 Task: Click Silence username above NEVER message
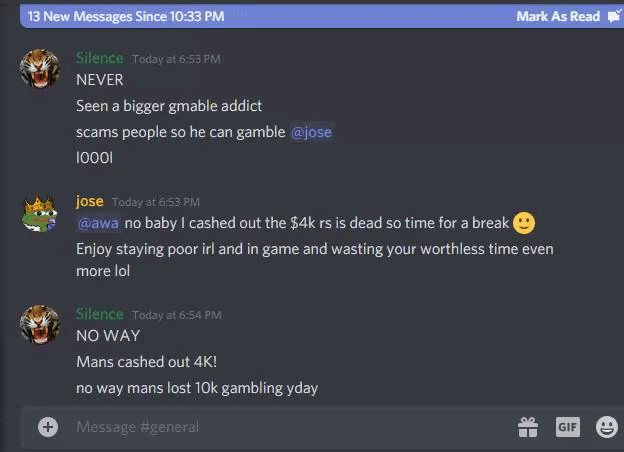coord(99,58)
